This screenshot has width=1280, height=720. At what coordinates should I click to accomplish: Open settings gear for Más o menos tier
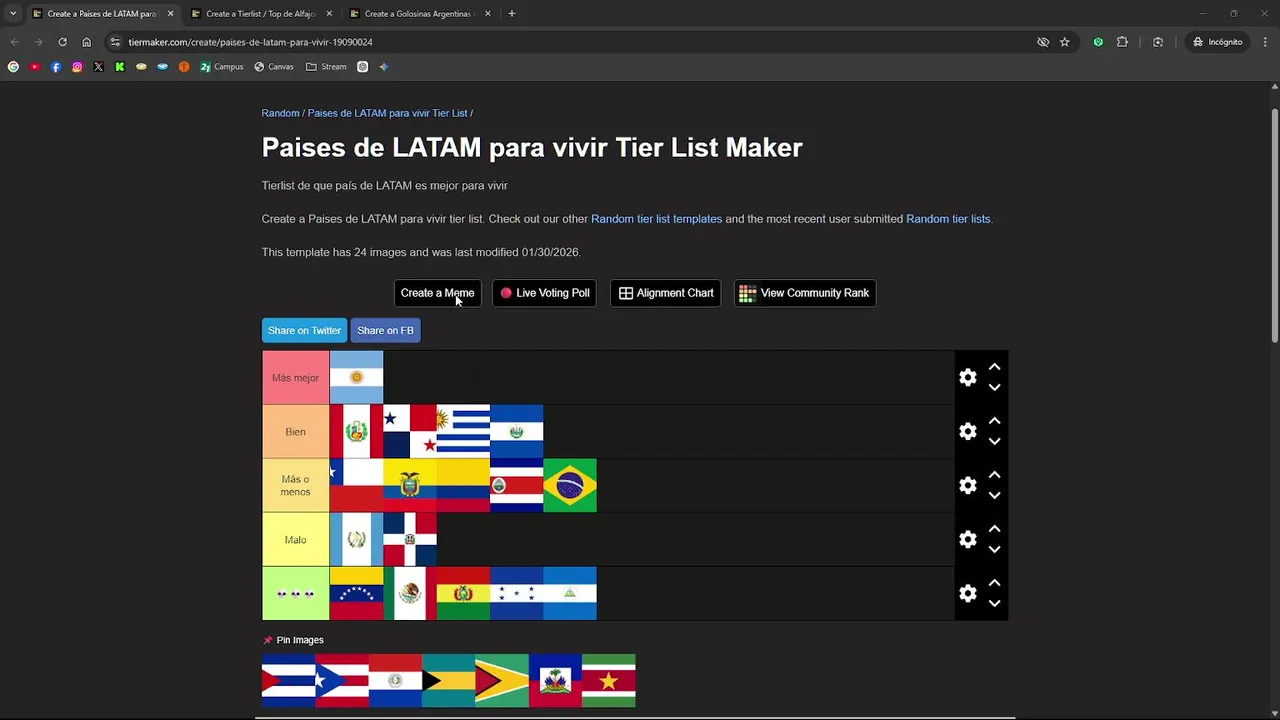967,486
